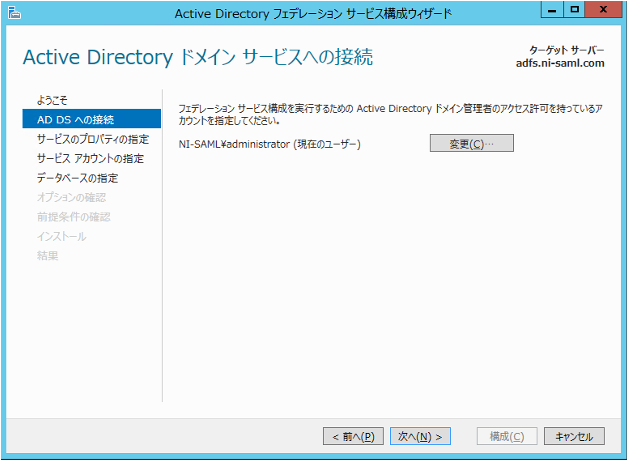Select the ようこそ step in the sidebar
The image size is (640, 461).
(x=52, y=100)
